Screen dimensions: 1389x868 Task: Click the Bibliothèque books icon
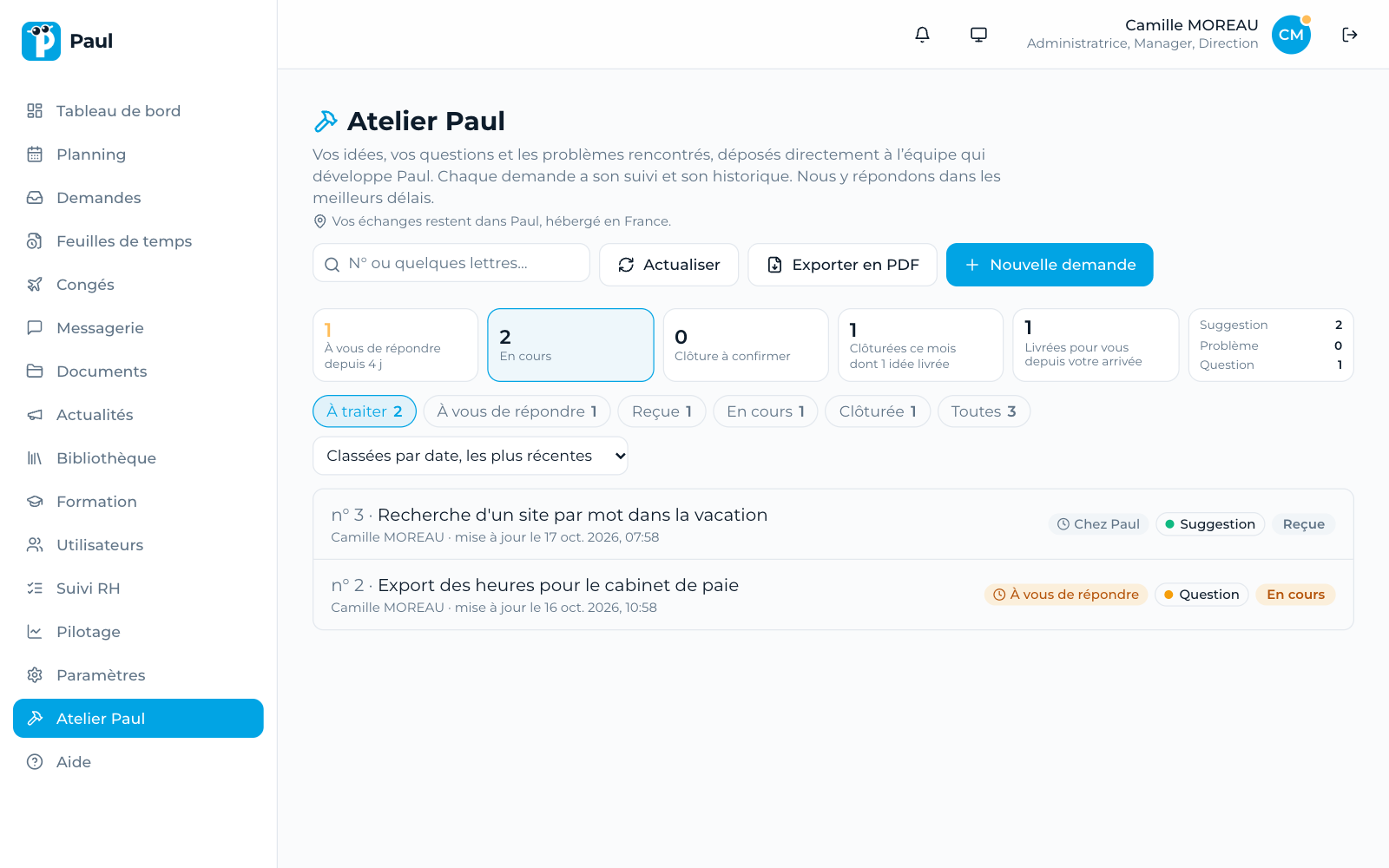click(35, 458)
